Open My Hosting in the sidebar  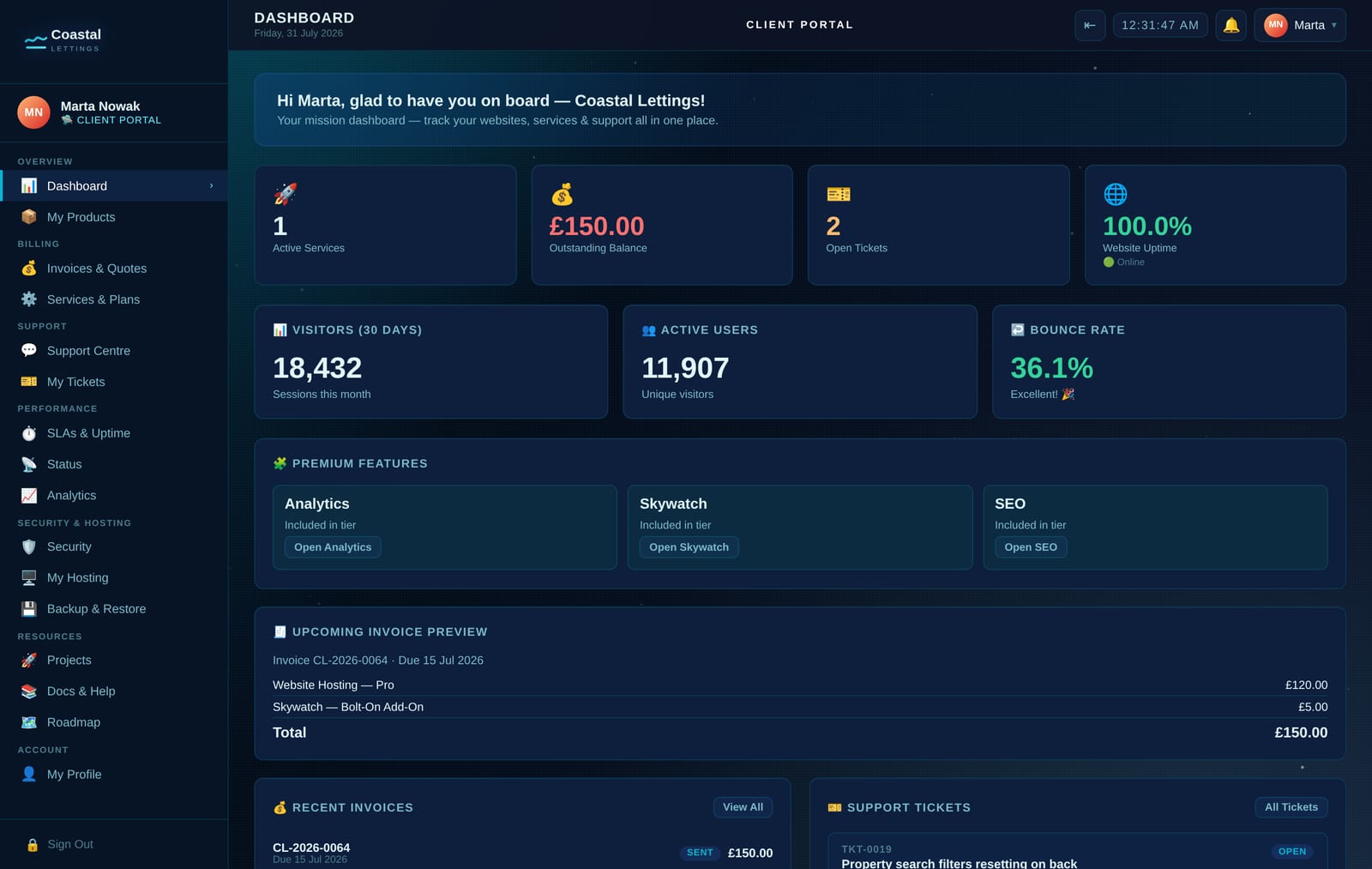[114, 578]
